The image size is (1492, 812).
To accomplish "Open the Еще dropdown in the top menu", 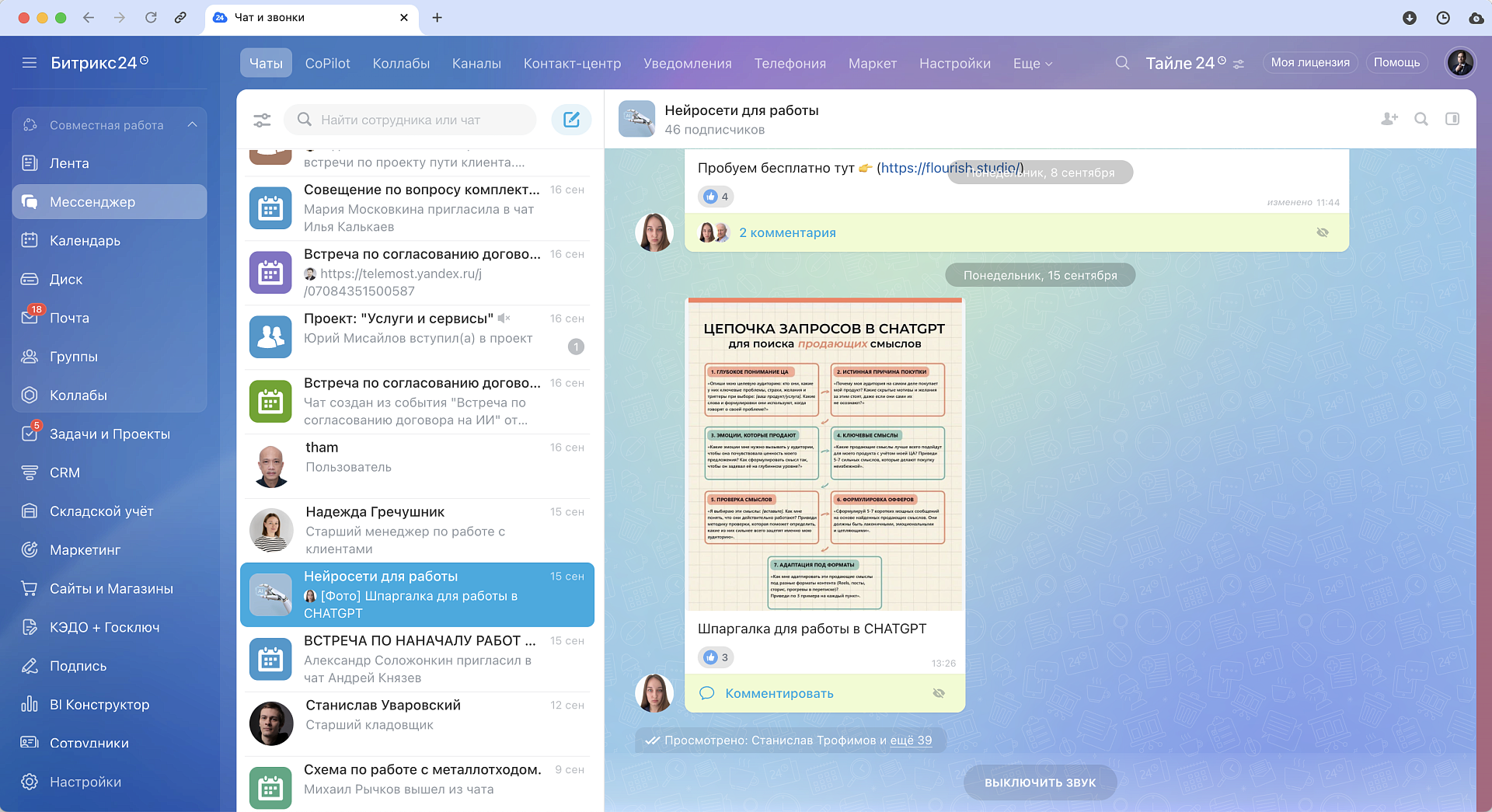I will (x=1033, y=63).
